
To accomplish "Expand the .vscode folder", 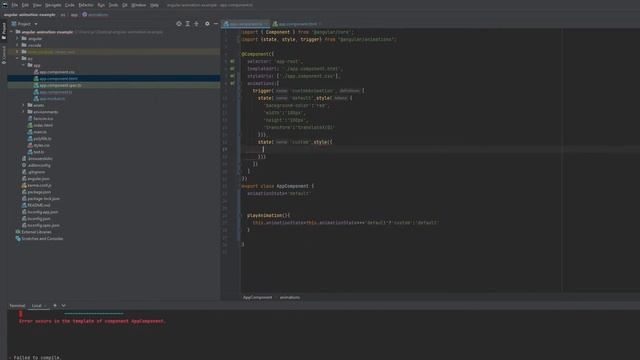I will click(18, 45).
